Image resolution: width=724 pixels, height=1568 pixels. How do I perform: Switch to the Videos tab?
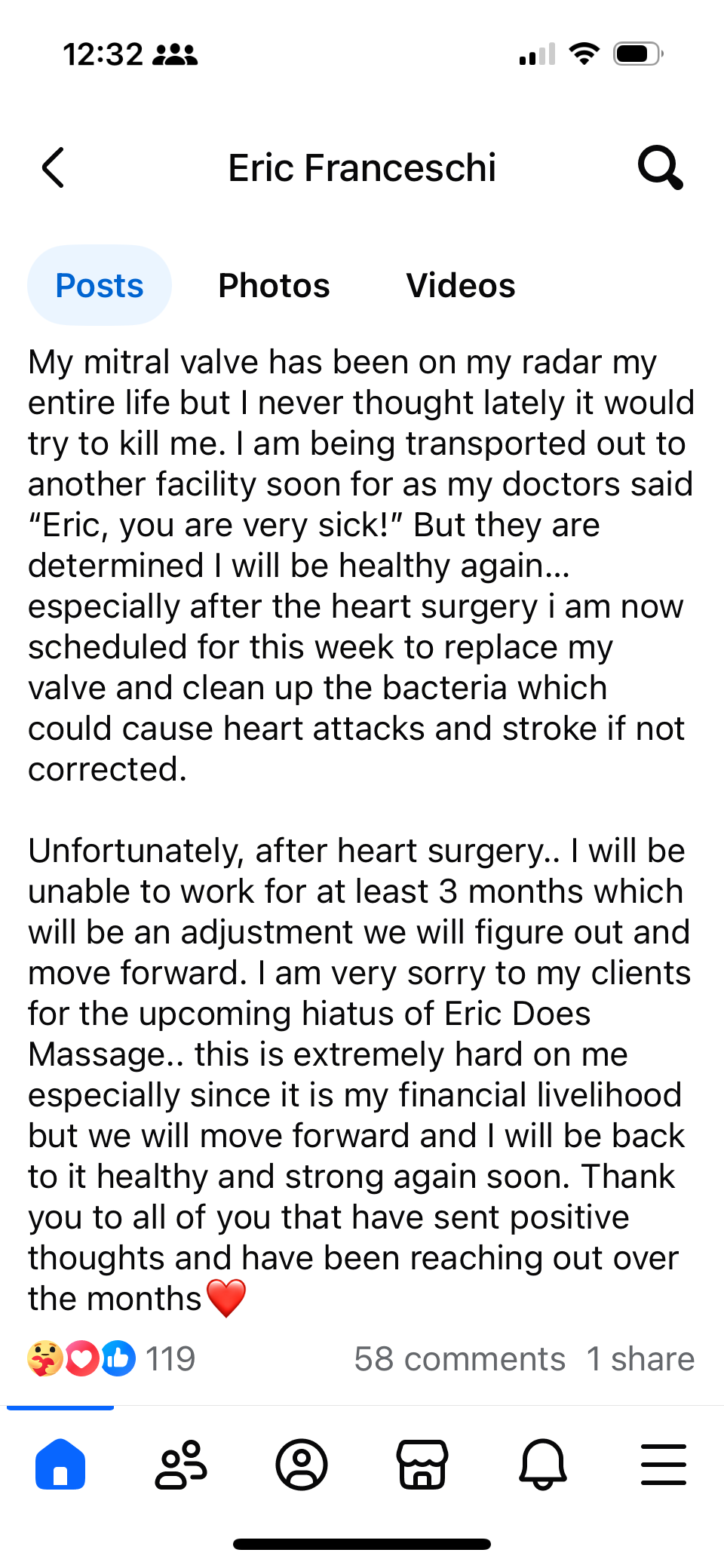(460, 286)
